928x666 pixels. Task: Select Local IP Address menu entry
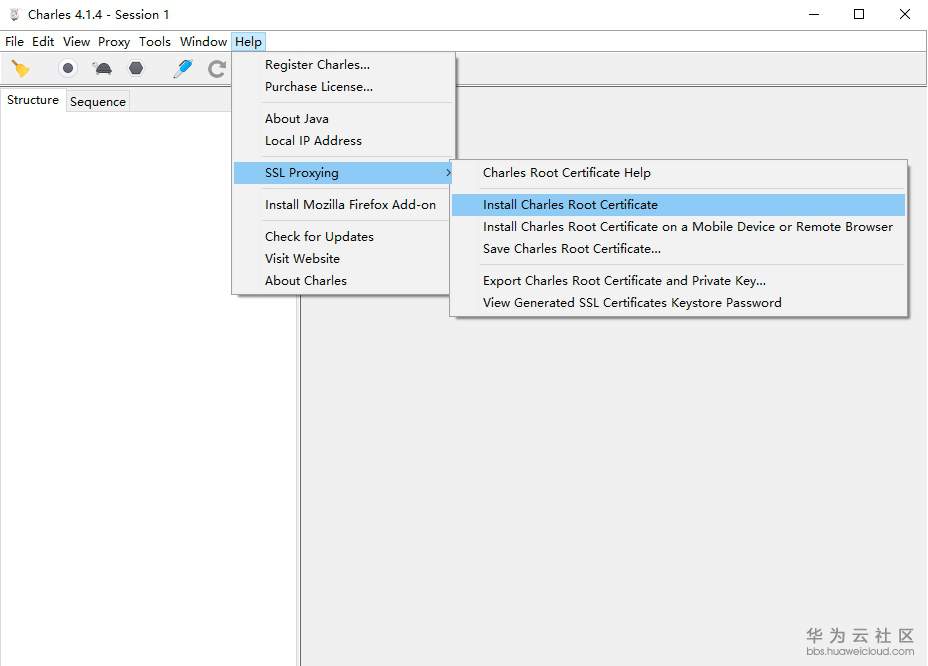343,140
